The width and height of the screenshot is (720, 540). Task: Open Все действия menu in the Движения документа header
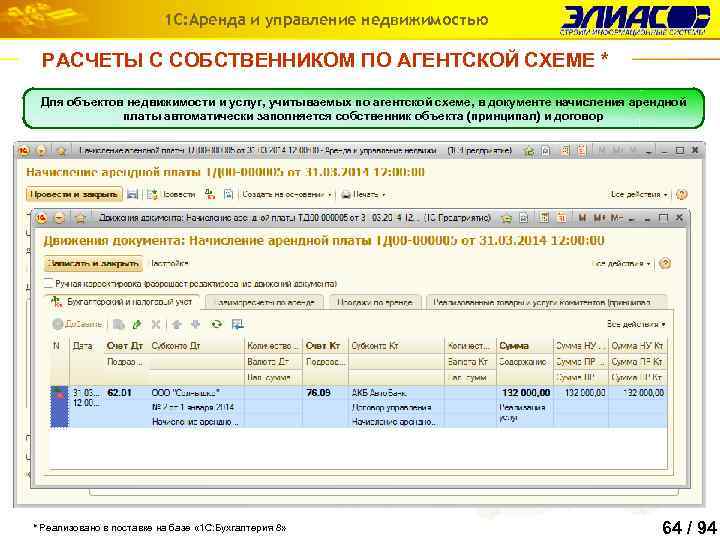pyautogui.click(x=622, y=264)
